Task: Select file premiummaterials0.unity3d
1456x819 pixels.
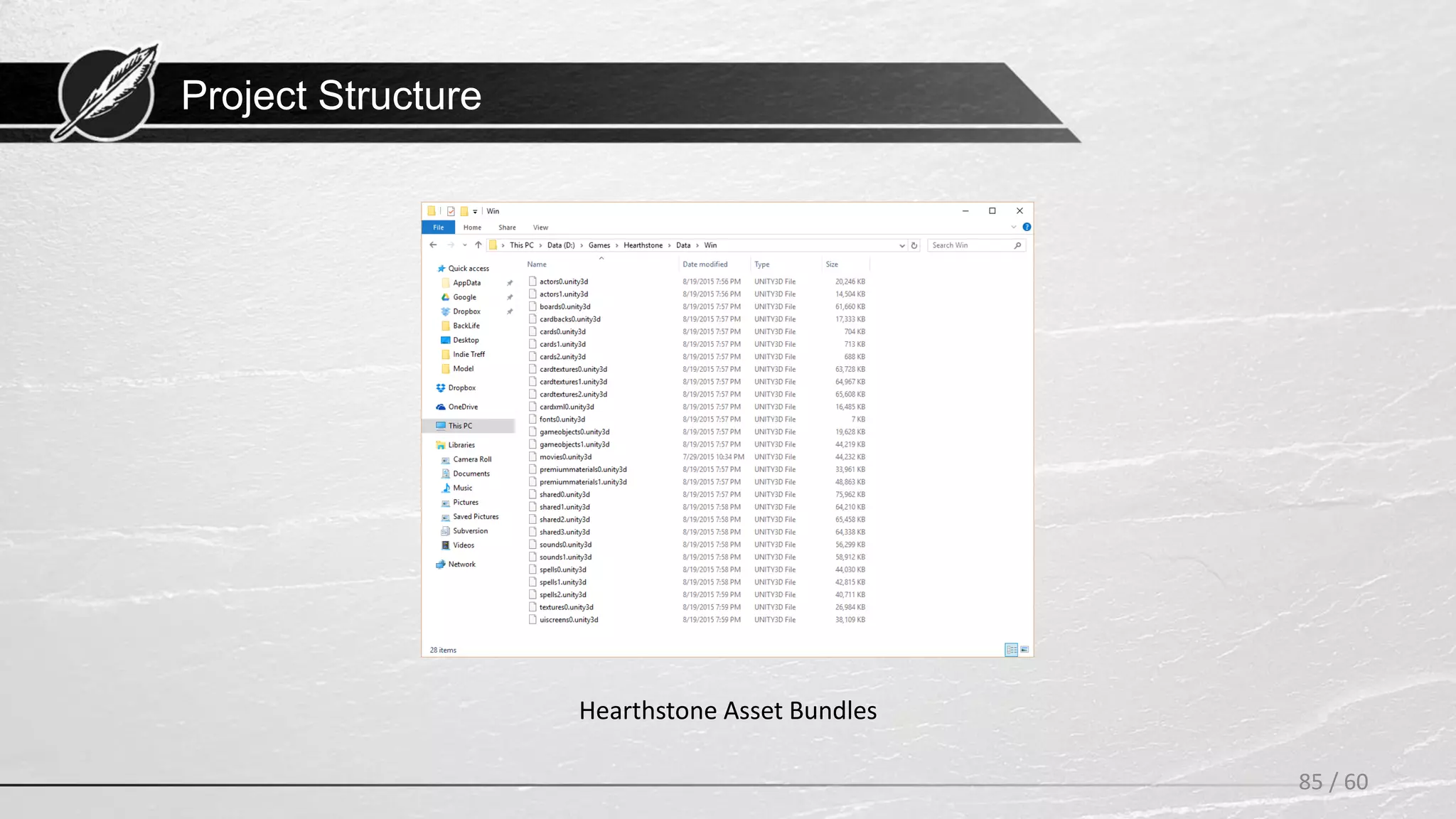Action: pyautogui.click(x=583, y=470)
